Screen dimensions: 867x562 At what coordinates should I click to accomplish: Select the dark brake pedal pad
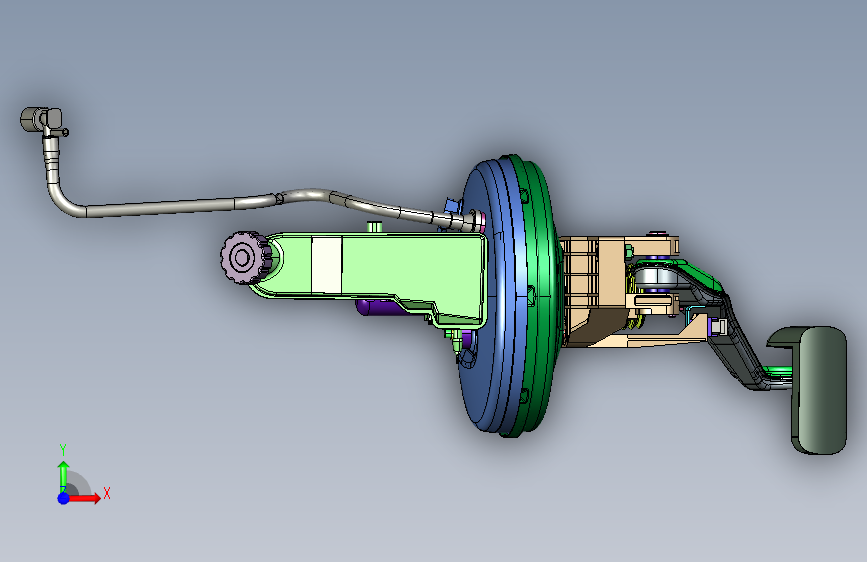[818, 390]
